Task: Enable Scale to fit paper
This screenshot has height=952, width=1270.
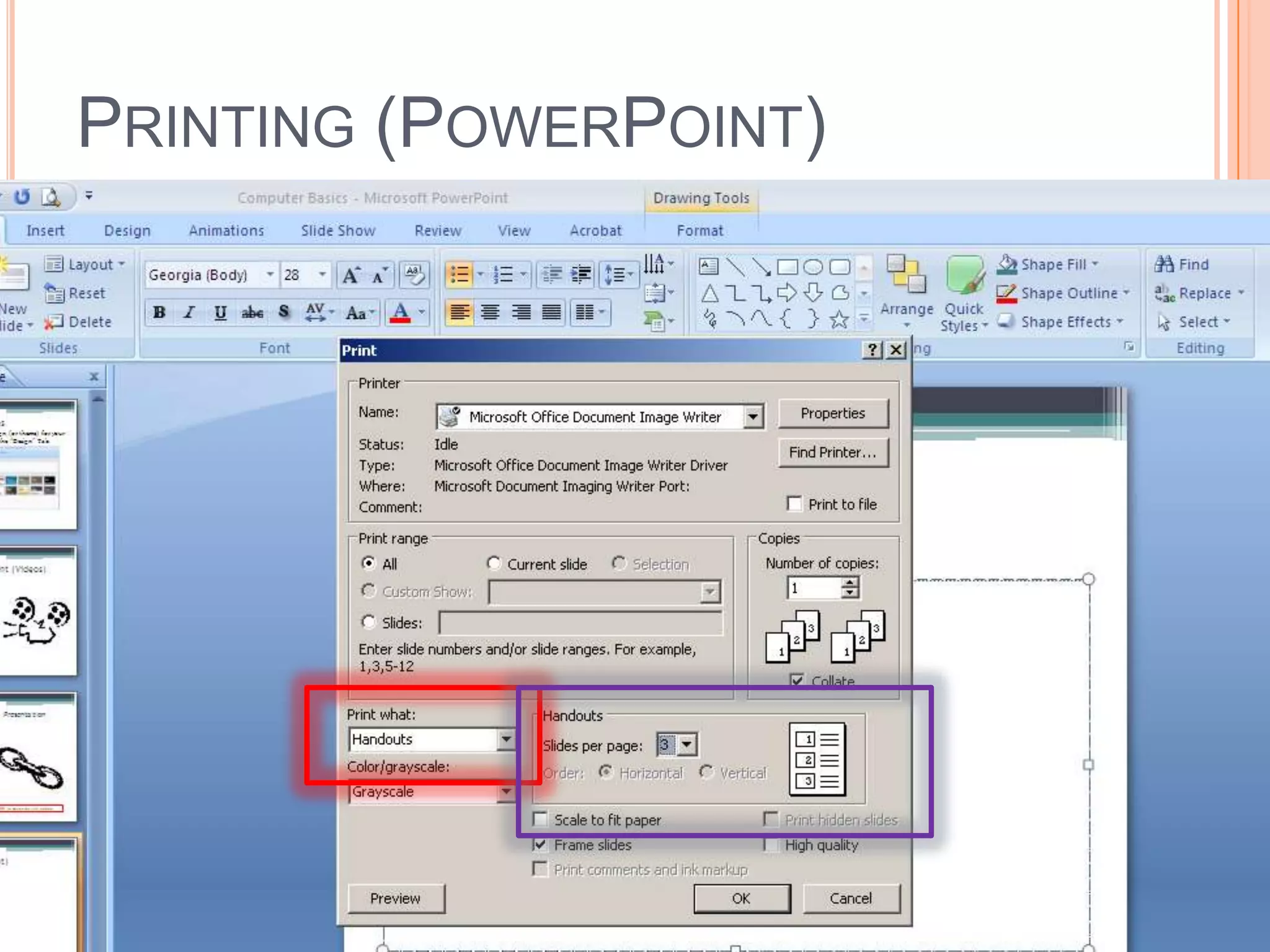Action: click(541, 819)
